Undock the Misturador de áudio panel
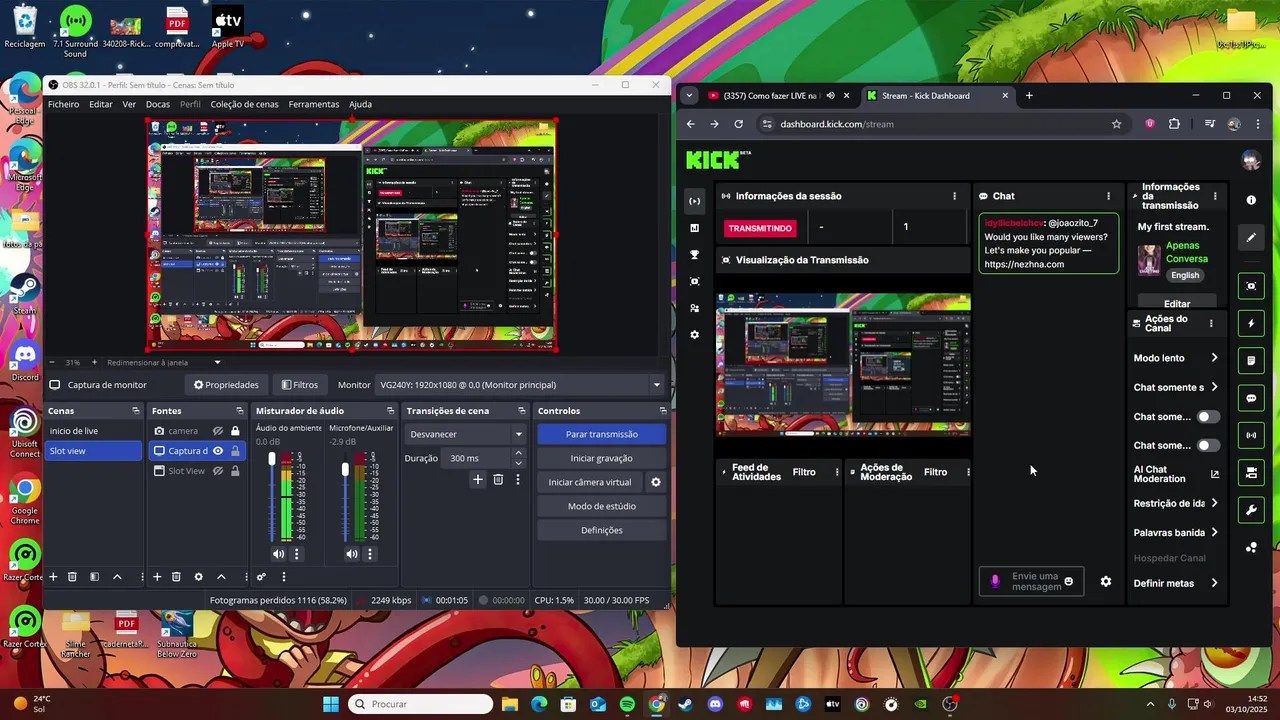 pyautogui.click(x=391, y=411)
